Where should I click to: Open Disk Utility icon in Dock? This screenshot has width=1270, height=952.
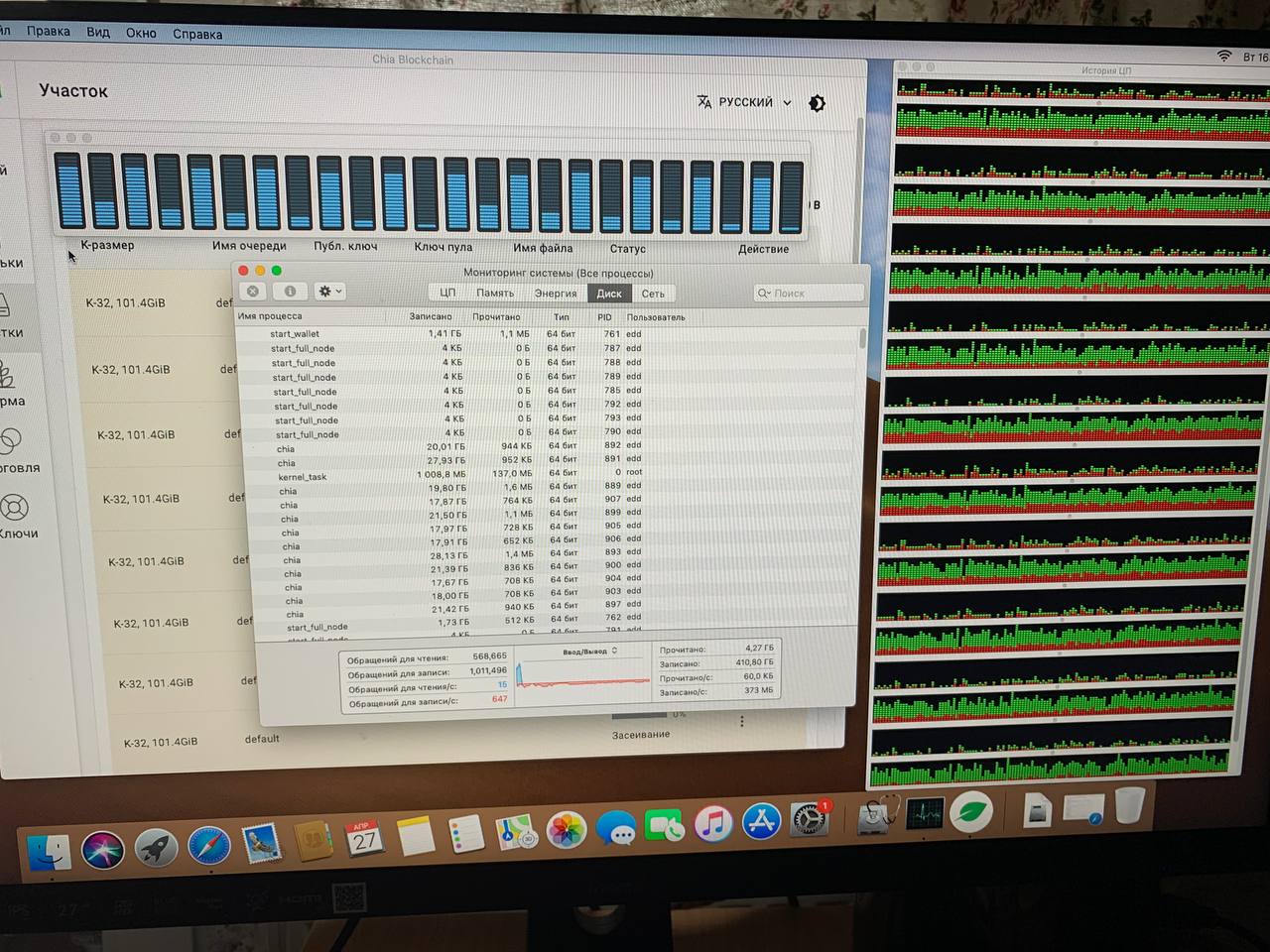[x=879, y=816]
